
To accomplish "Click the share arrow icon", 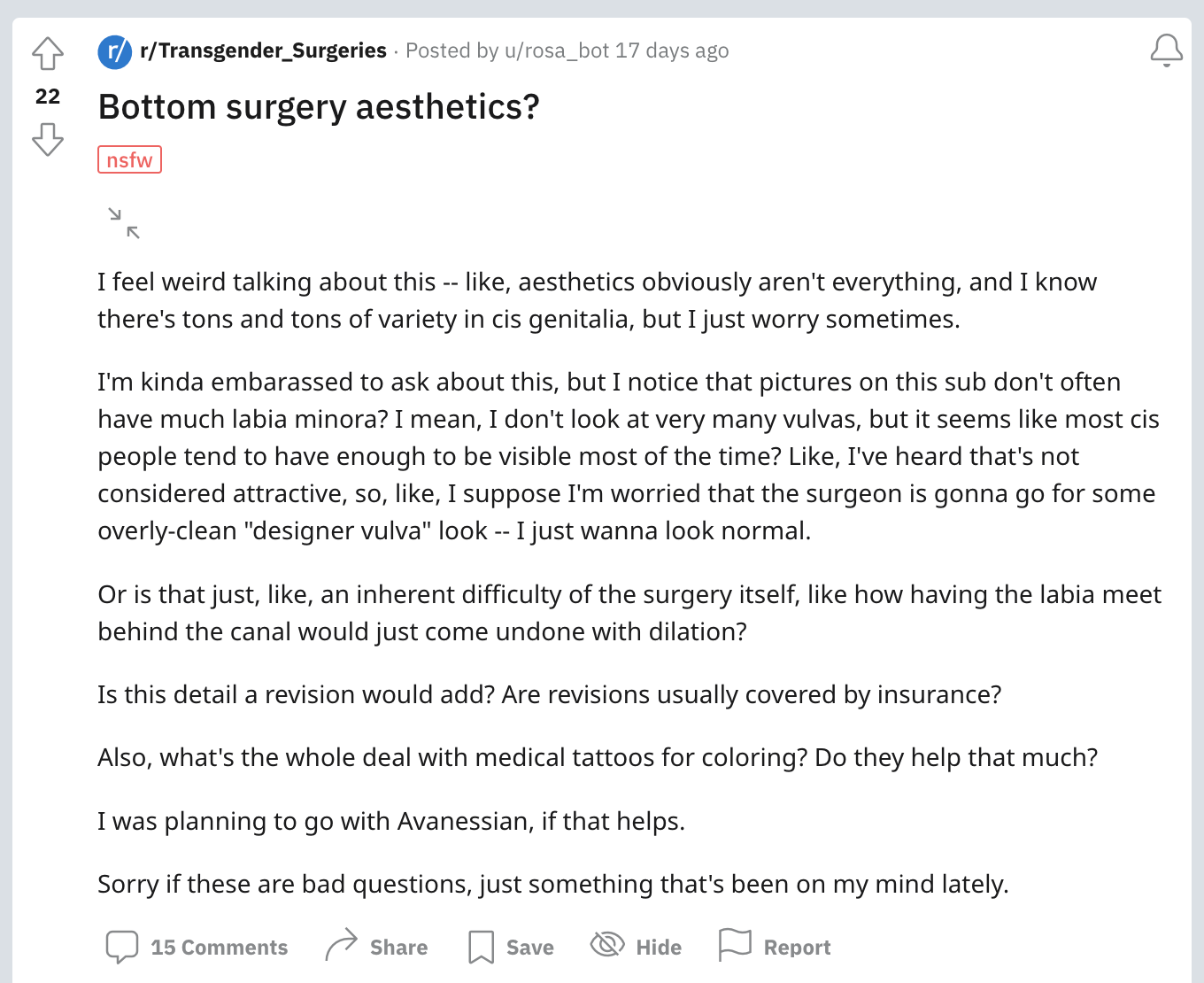I will click(x=341, y=946).
